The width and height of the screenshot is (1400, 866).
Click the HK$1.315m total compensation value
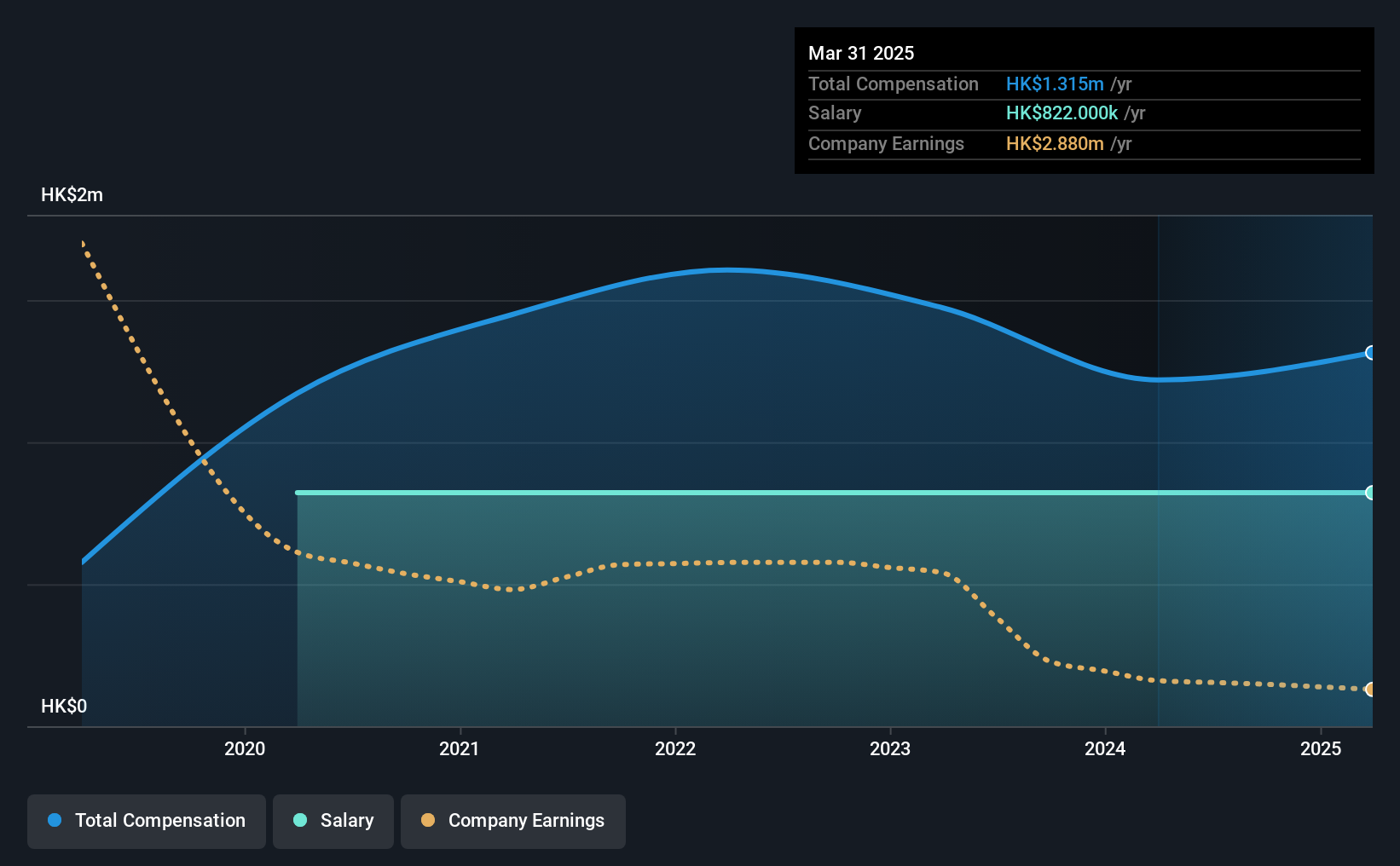(x=1055, y=84)
